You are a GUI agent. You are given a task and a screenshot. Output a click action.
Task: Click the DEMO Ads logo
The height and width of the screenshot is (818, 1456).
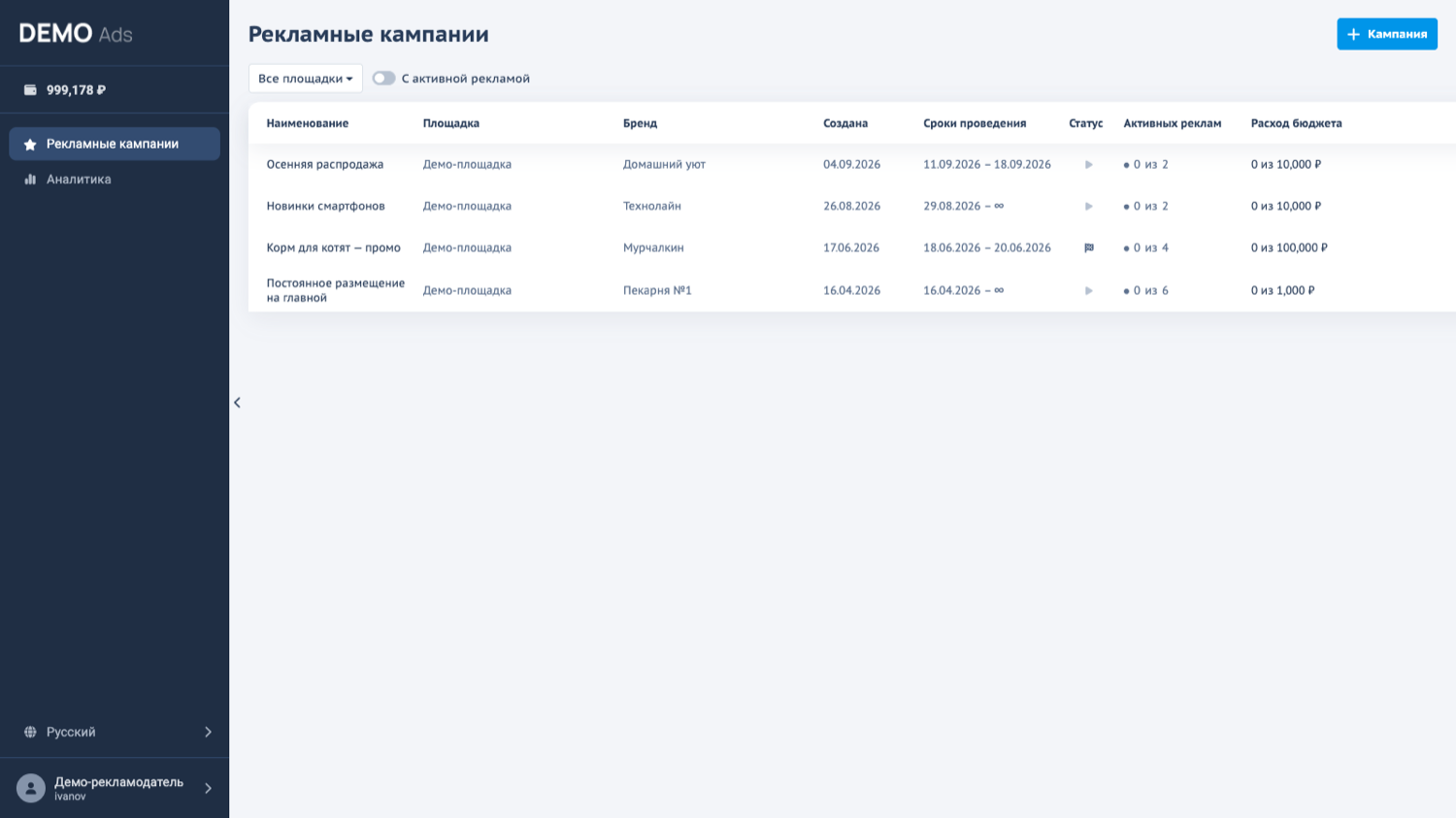(x=76, y=34)
